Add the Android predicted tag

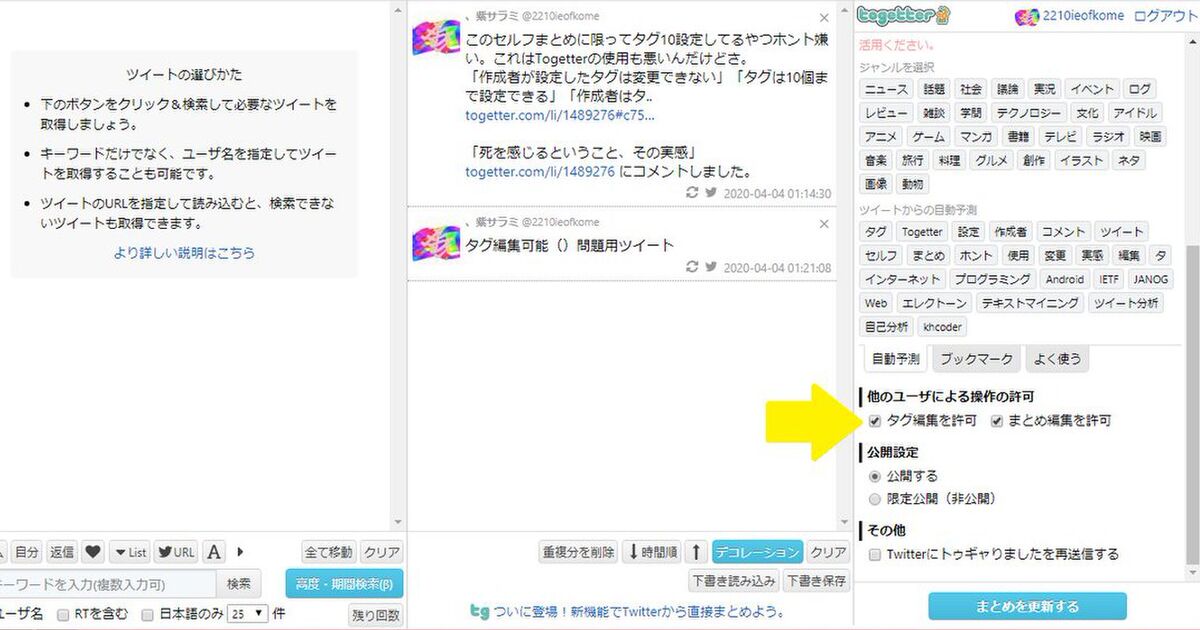tap(1065, 279)
